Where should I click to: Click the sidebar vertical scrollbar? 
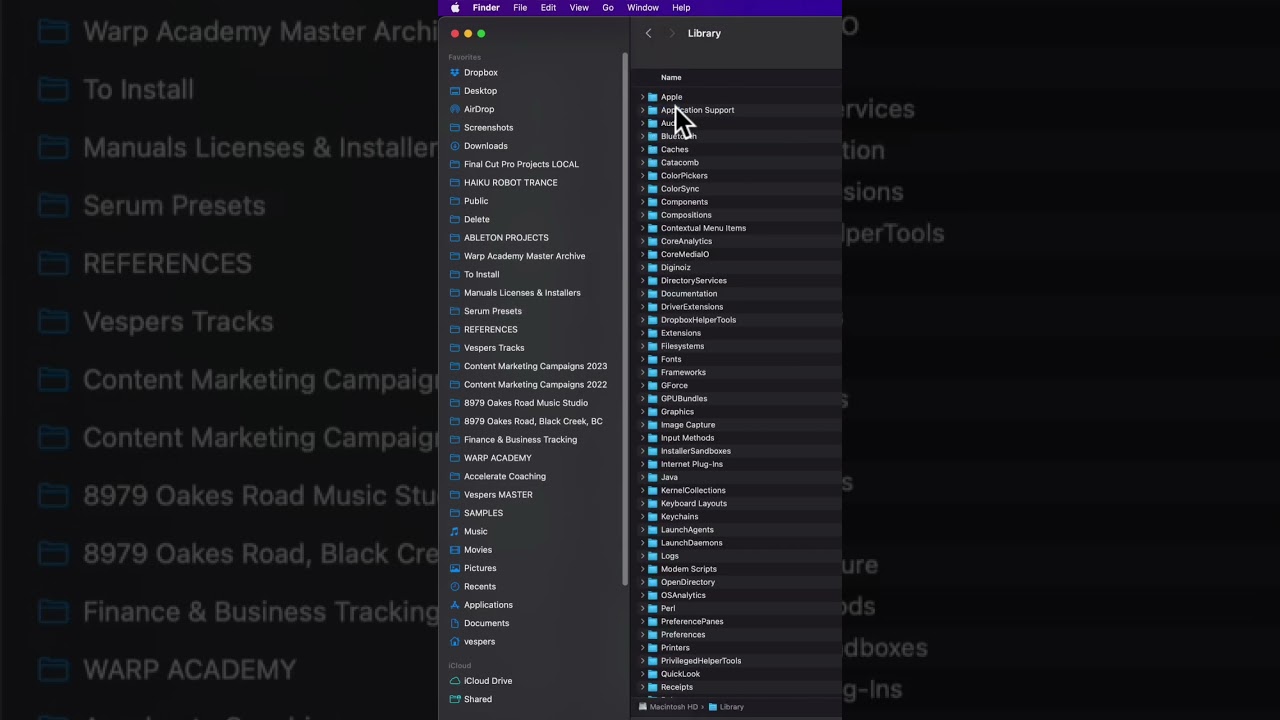pos(625,318)
